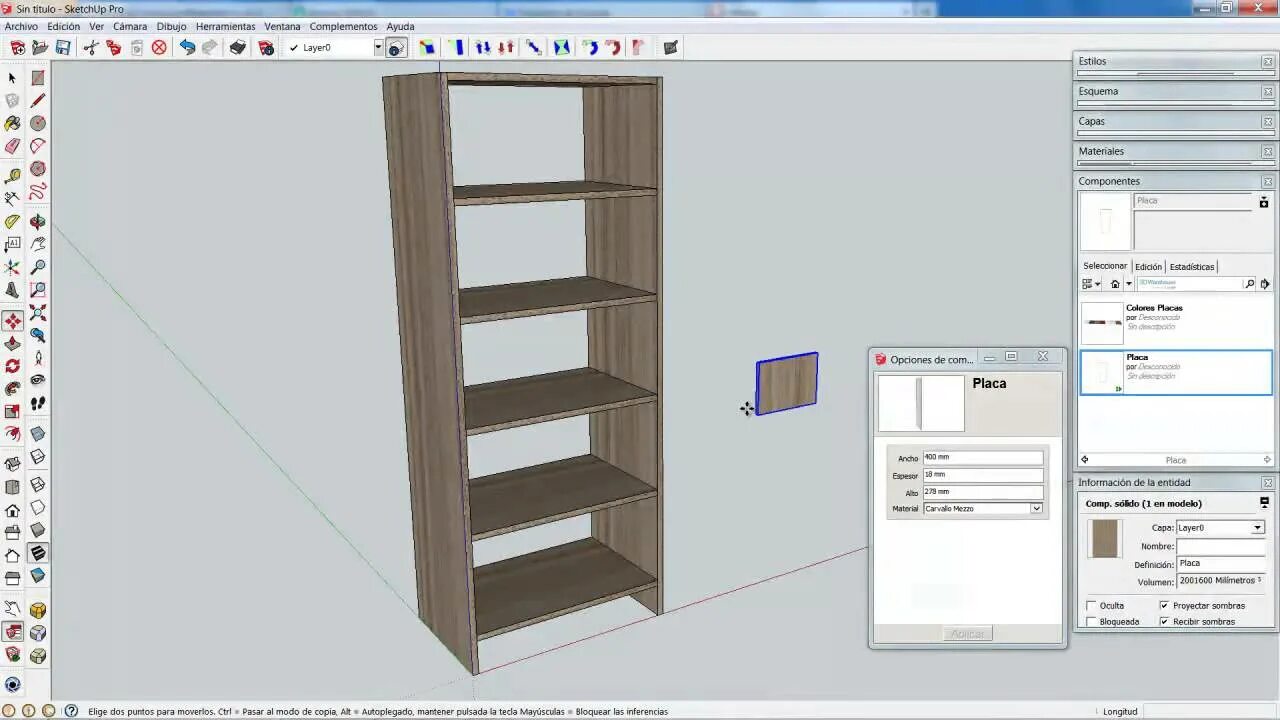Click the house In Model icon
Viewport: 1280px width, 720px height.
pos(1115,284)
